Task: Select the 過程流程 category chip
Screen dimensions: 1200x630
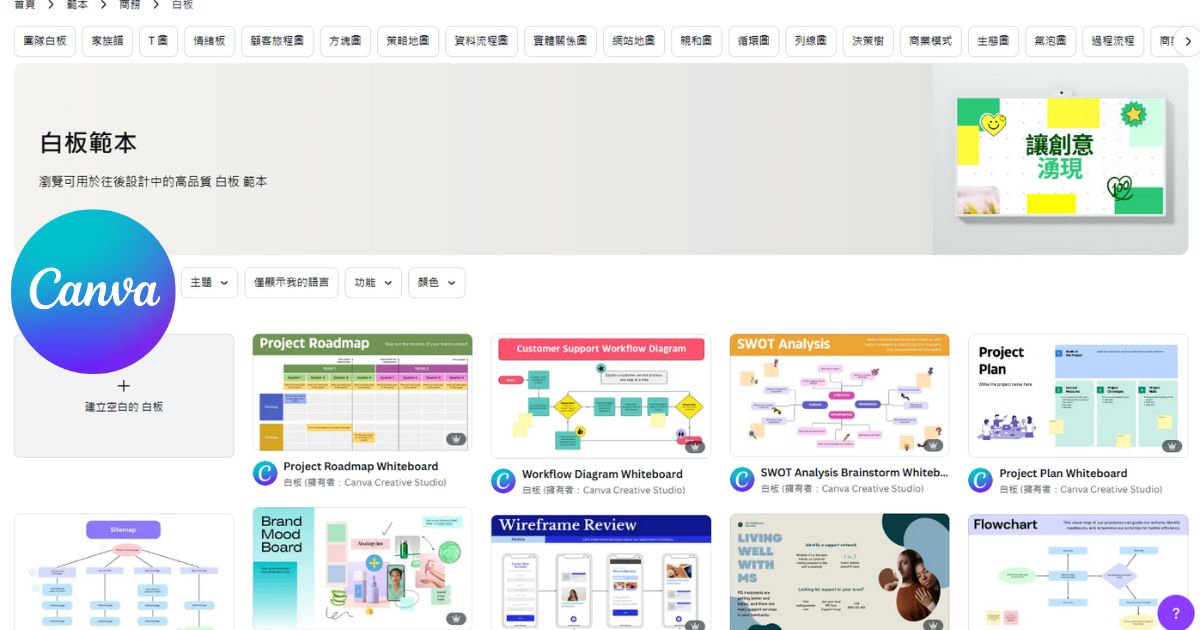Action: point(1114,42)
